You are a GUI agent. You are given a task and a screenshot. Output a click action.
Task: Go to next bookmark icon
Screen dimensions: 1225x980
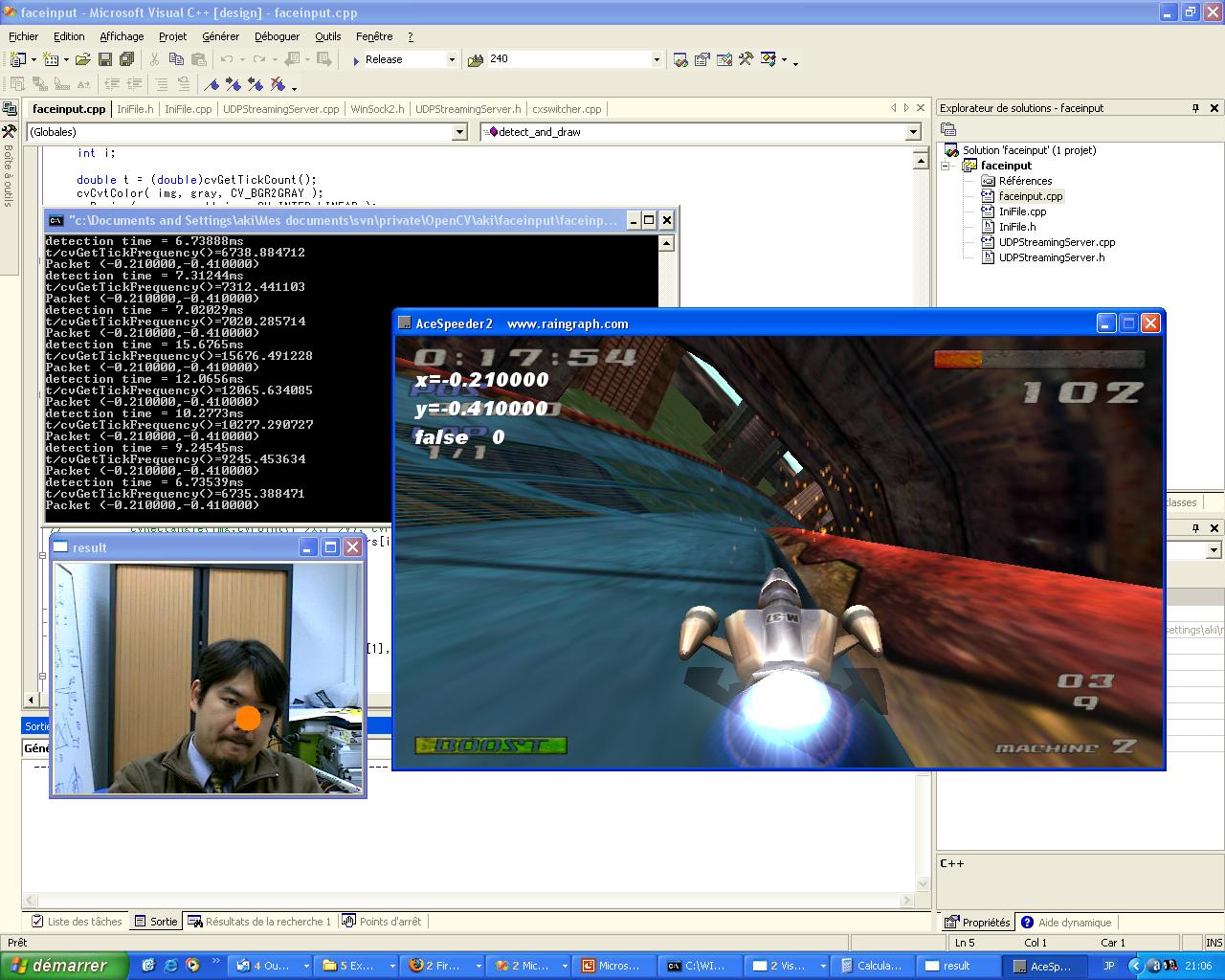234,84
